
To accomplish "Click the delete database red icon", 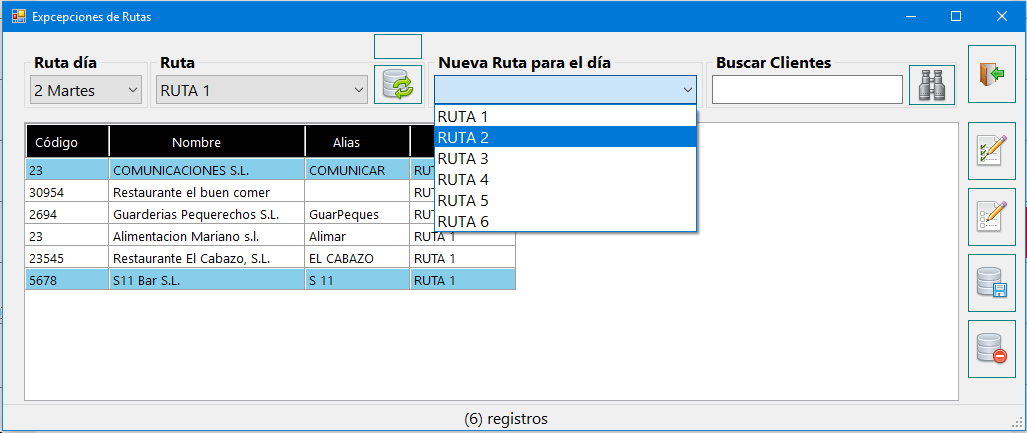I will point(992,348).
